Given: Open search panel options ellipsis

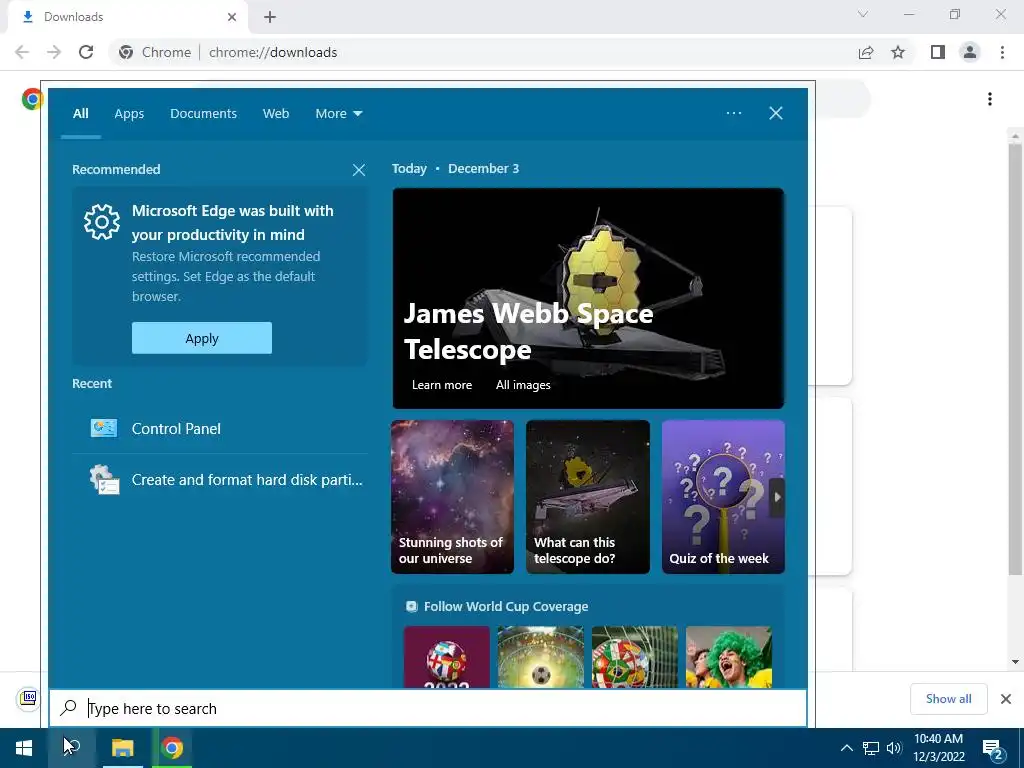Looking at the screenshot, I should coord(734,113).
